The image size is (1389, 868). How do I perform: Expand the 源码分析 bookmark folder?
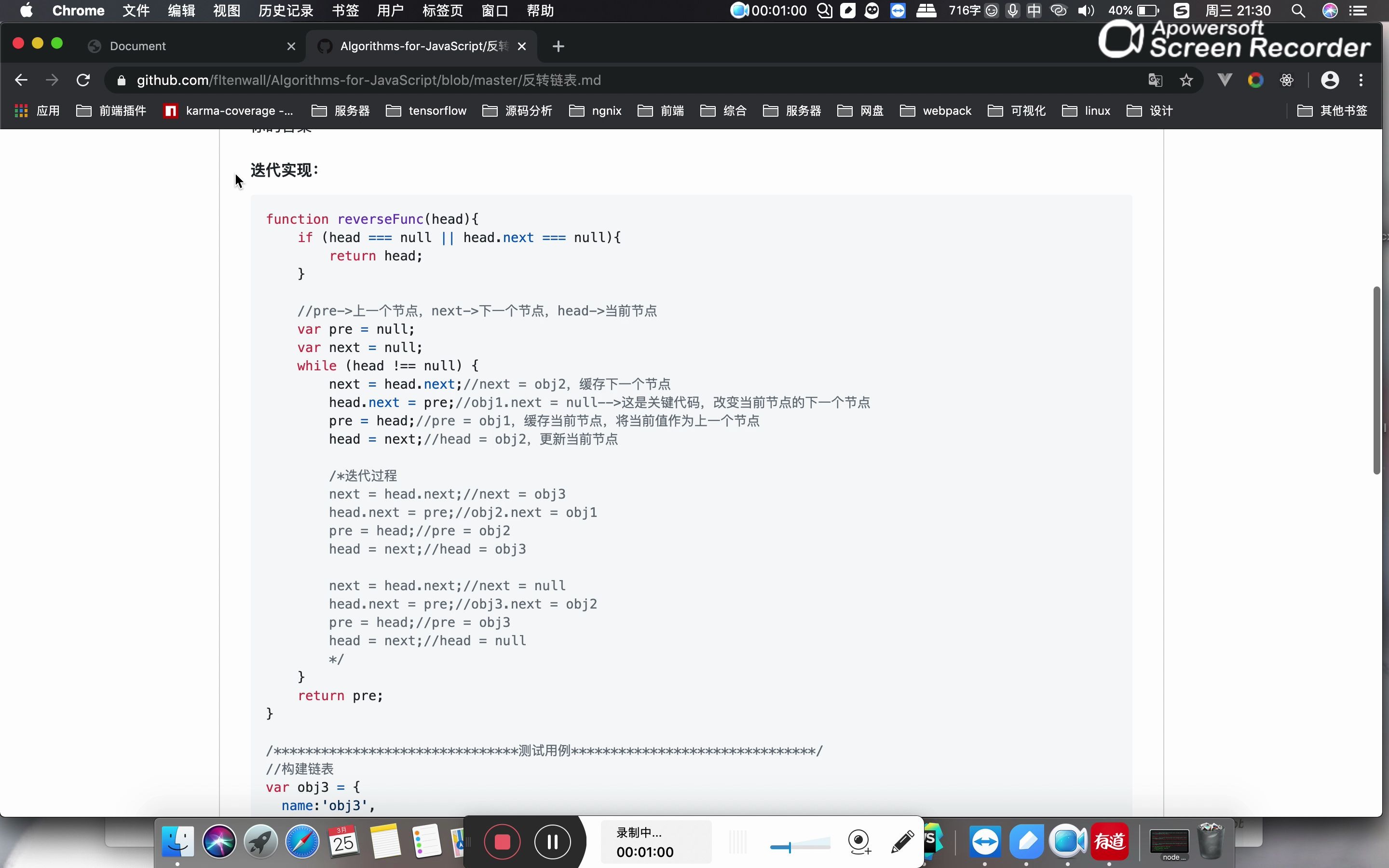tap(517, 111)
